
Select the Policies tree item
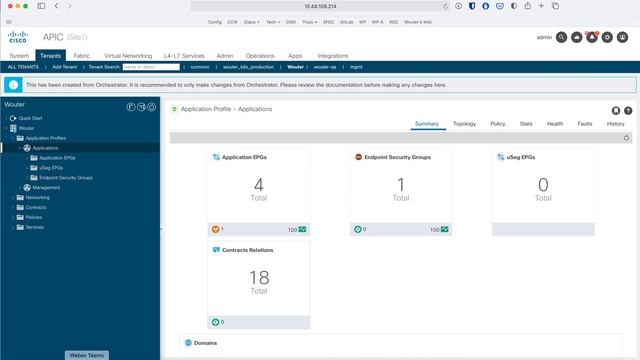click(x=33, y=217)
